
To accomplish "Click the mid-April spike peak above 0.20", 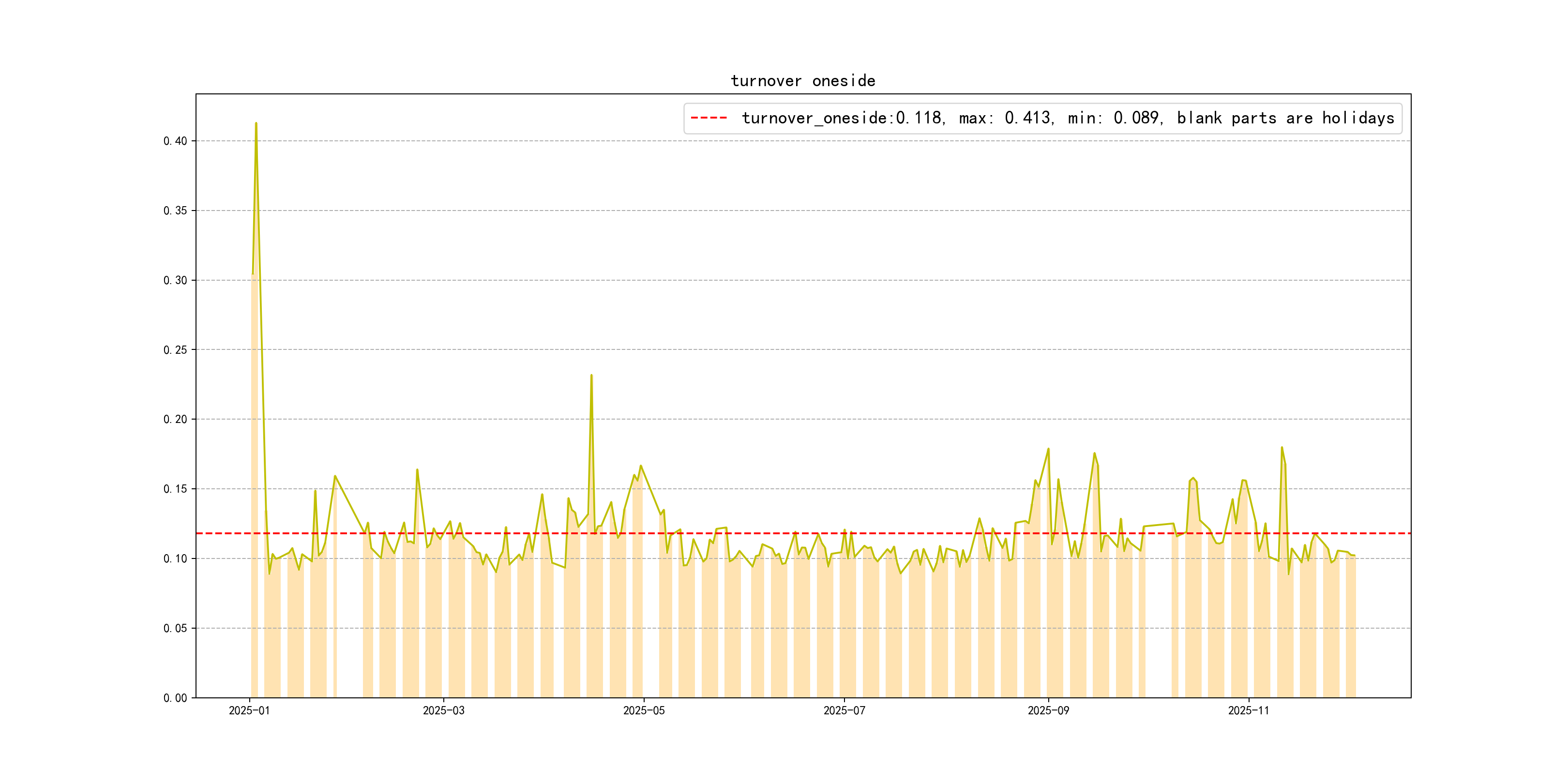I will coord(591,376).
